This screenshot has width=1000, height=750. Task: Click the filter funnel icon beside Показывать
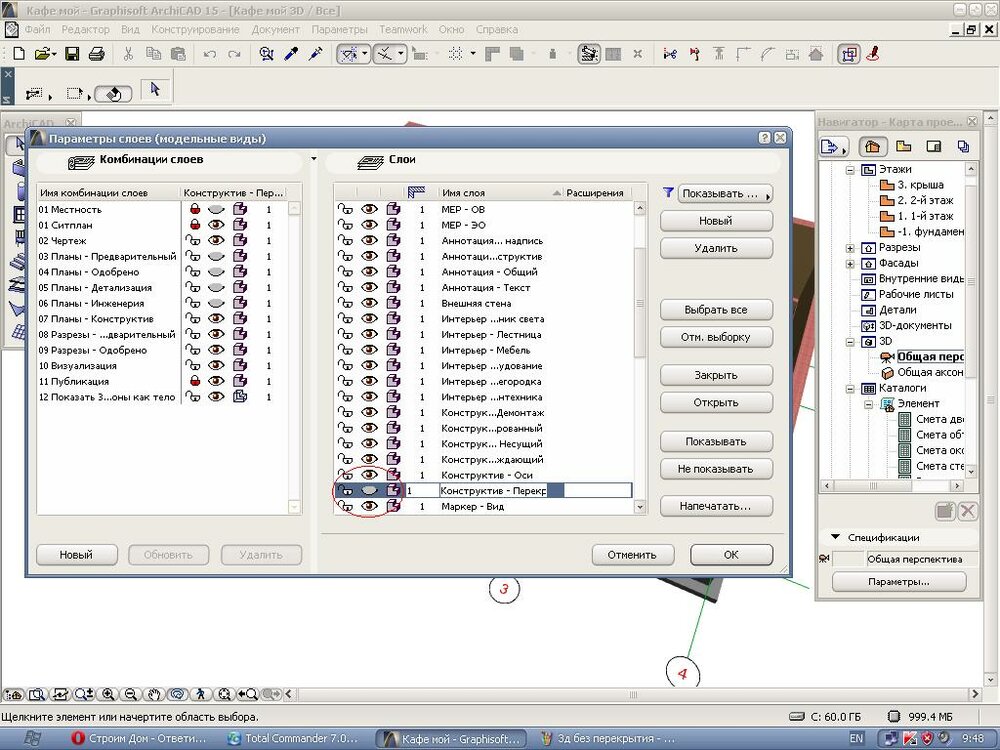coord(668,193)
